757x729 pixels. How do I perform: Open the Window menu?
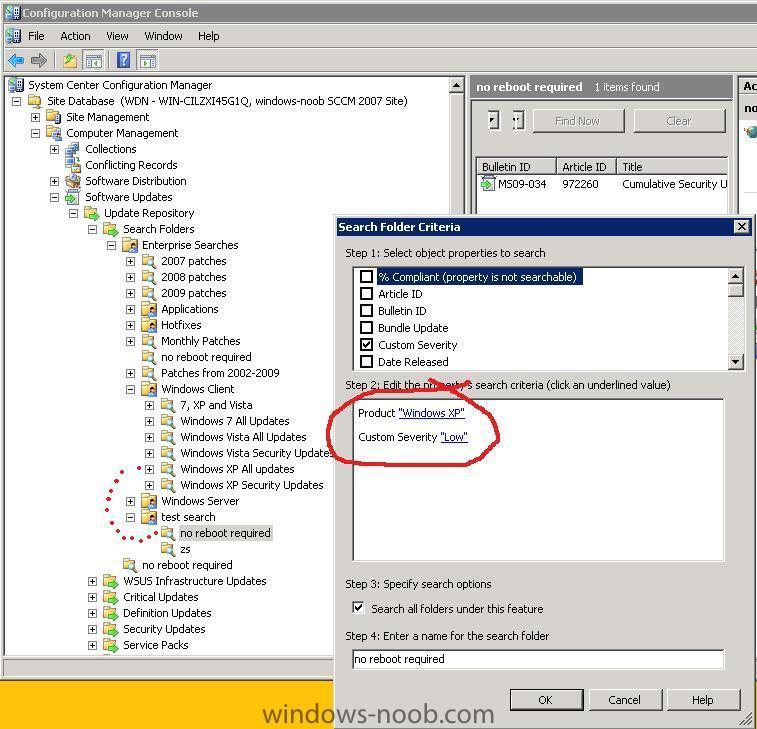pyautogui.click(x=163, y=36)
